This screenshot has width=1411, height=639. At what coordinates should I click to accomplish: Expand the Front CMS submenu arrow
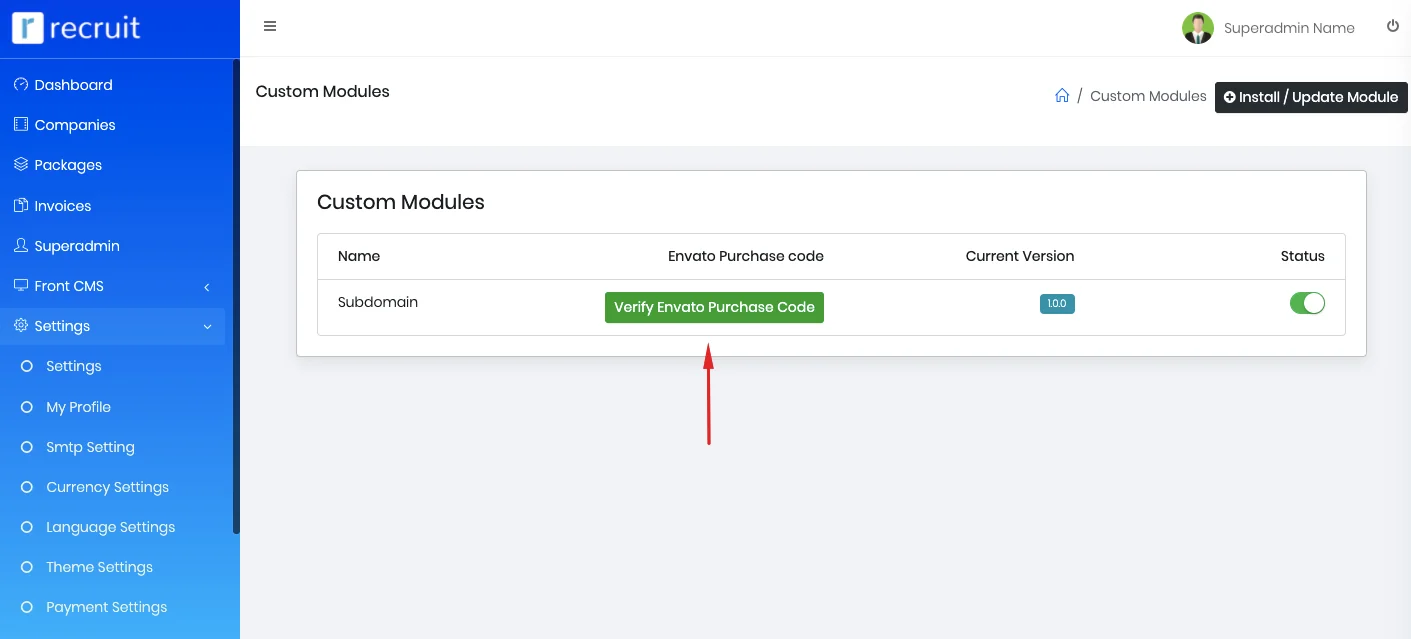point(207,287)
